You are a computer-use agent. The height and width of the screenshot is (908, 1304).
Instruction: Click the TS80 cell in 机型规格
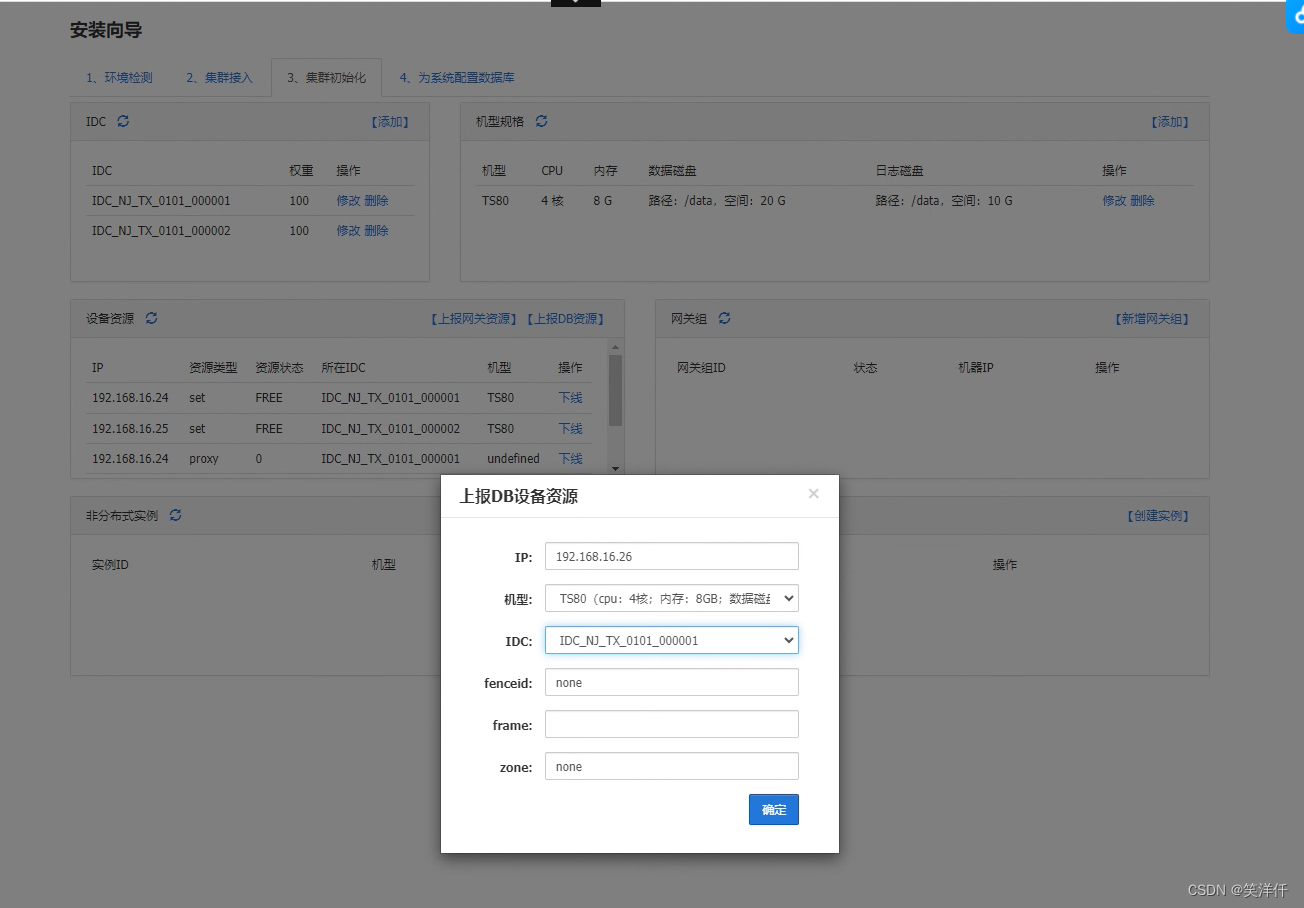tap(495, 201)
